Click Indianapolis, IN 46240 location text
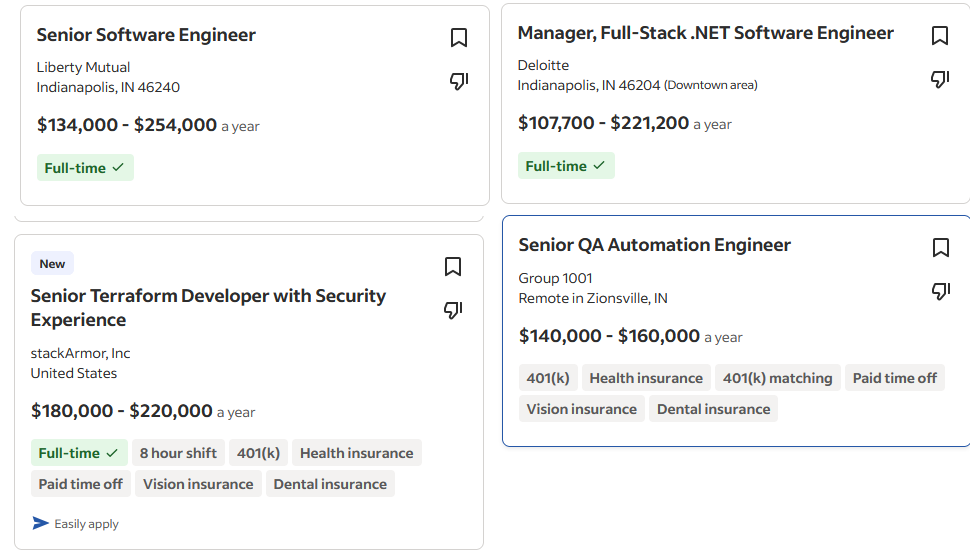This screenshot has height=553, width=970. [108, 87]
